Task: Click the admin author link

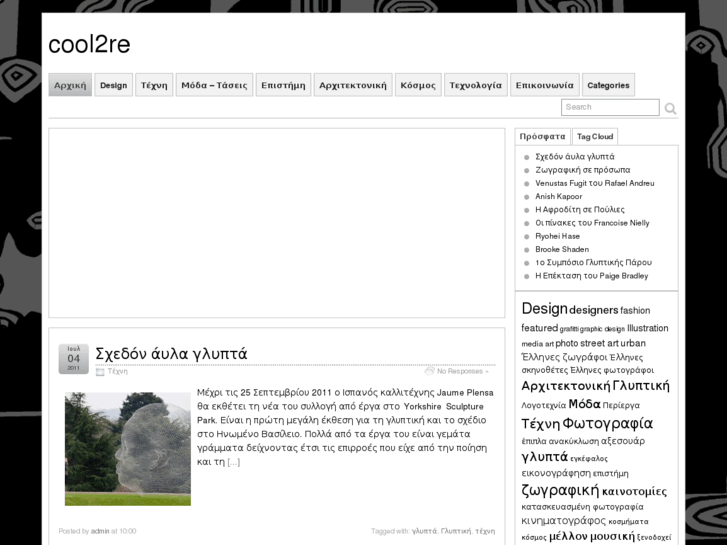Action: click(x=100, y=531)
